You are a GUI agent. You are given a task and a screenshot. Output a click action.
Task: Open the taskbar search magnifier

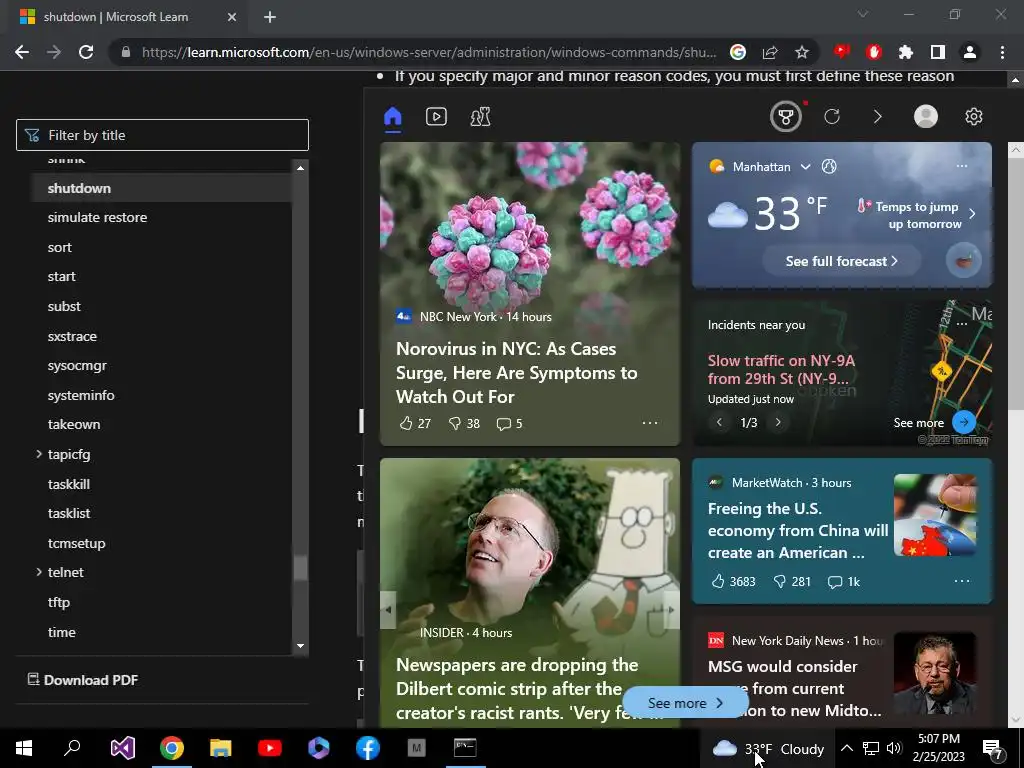[72, 748]
